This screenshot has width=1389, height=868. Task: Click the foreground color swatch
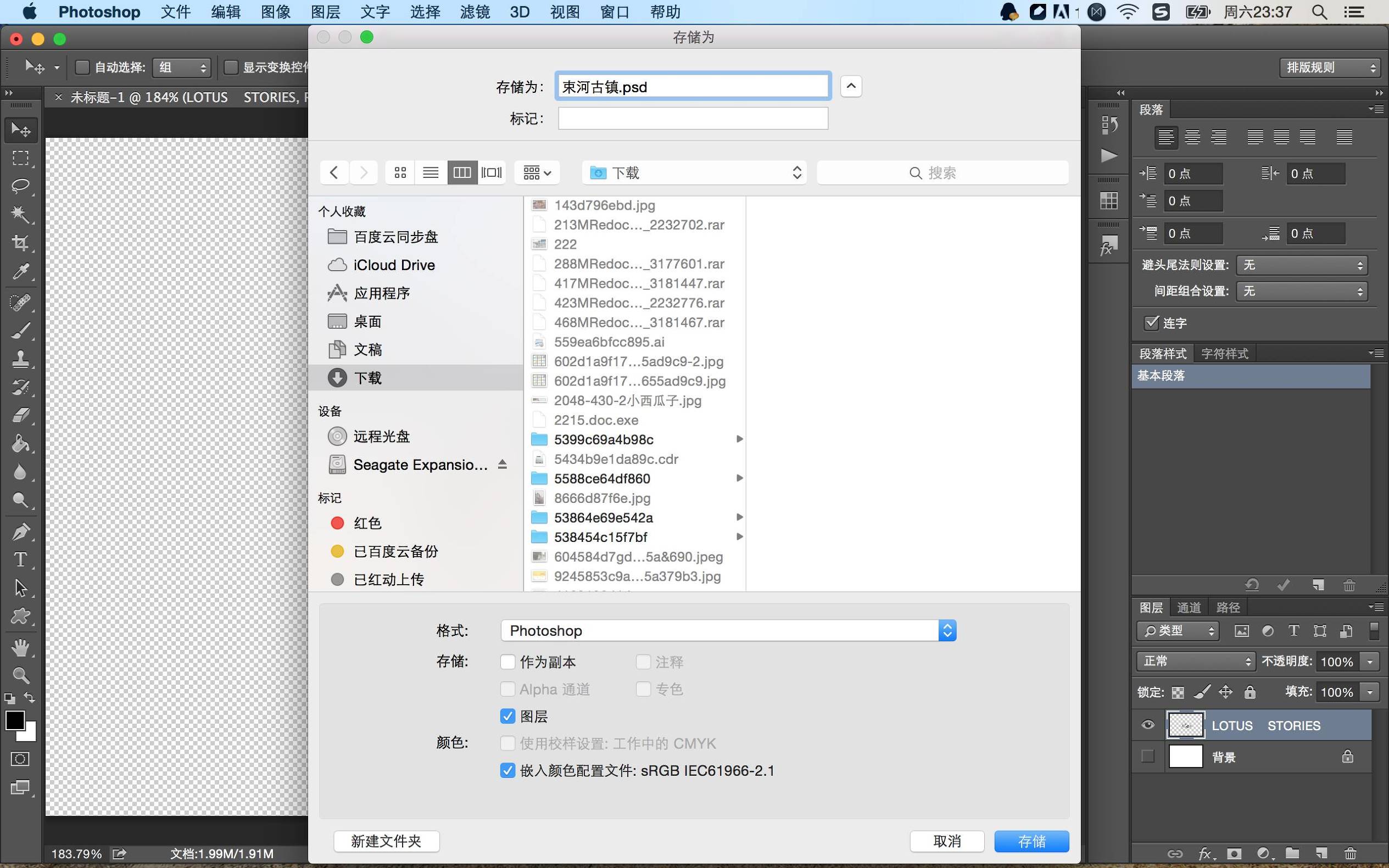14,720
